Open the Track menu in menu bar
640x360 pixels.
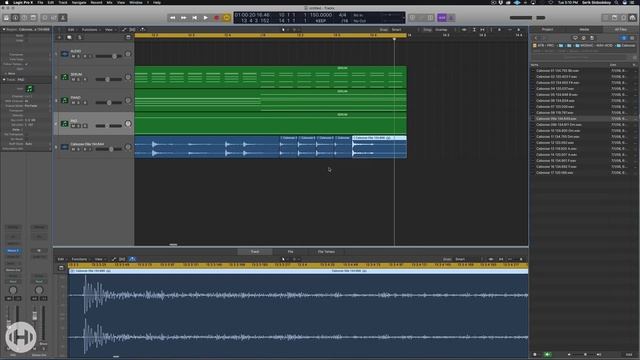pos(63,2)
